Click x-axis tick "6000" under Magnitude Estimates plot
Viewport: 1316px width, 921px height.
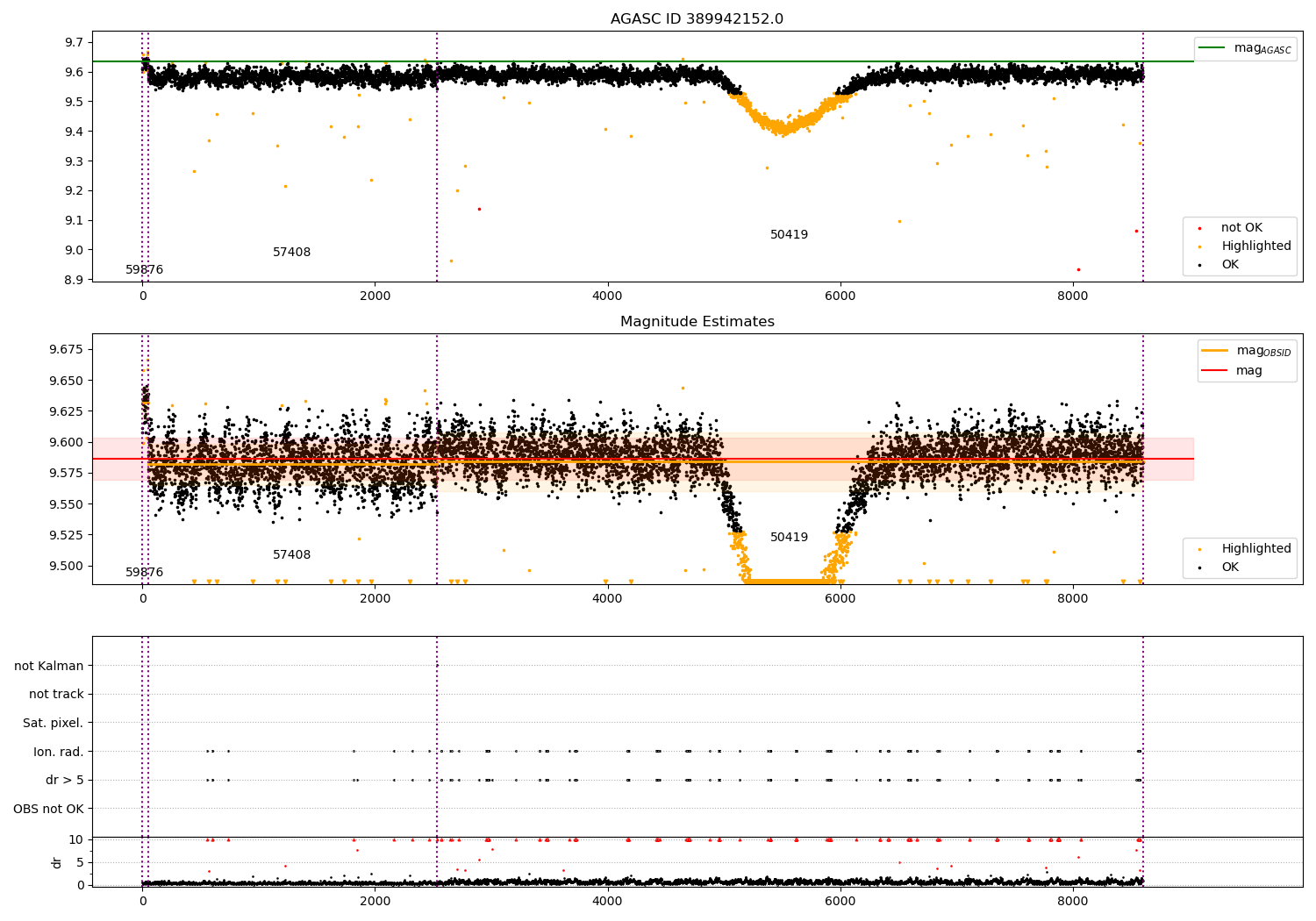click(x=840, y=599)
